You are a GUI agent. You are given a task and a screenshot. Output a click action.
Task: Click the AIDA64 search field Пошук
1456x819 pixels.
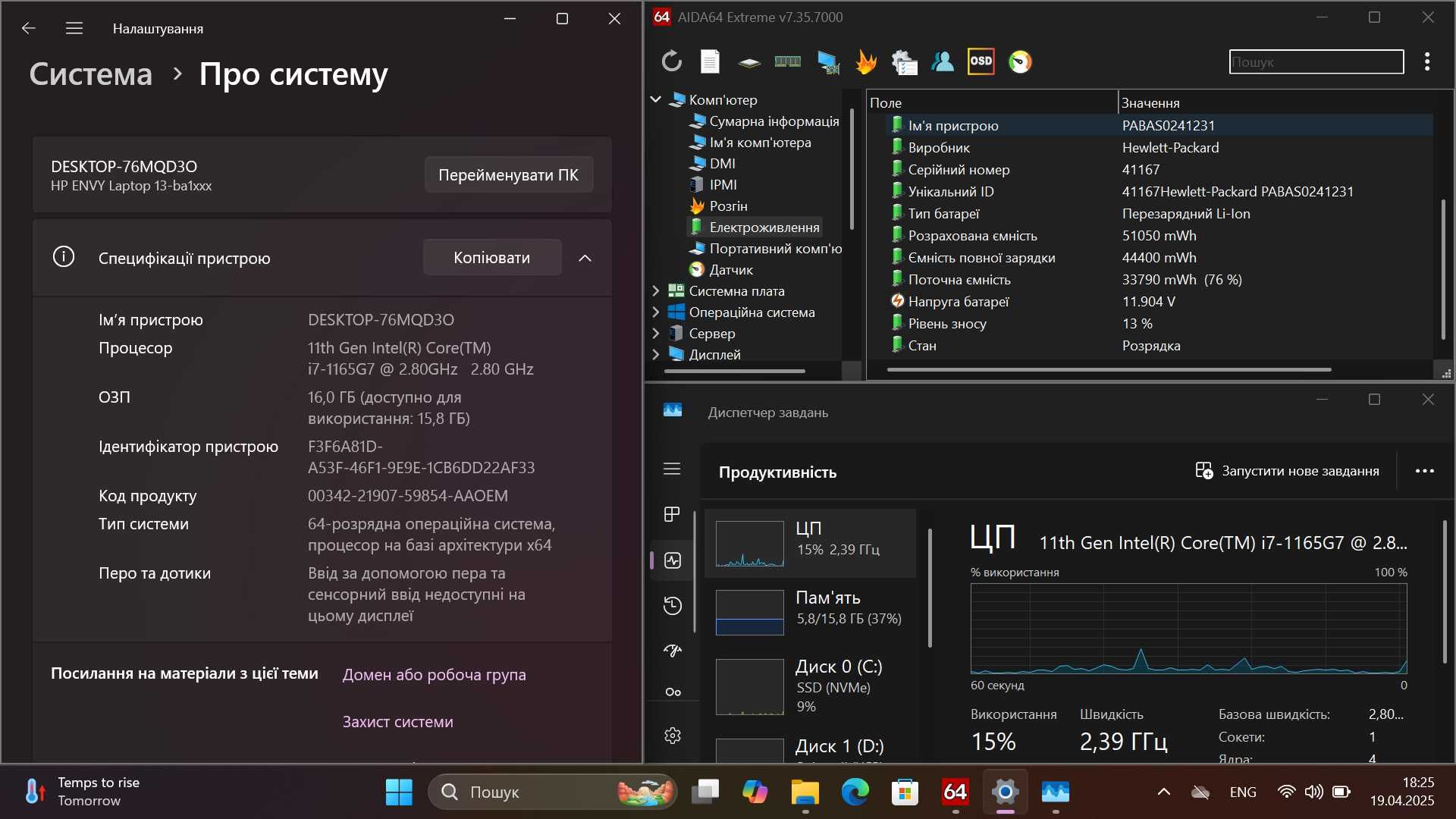point(1316,62)
